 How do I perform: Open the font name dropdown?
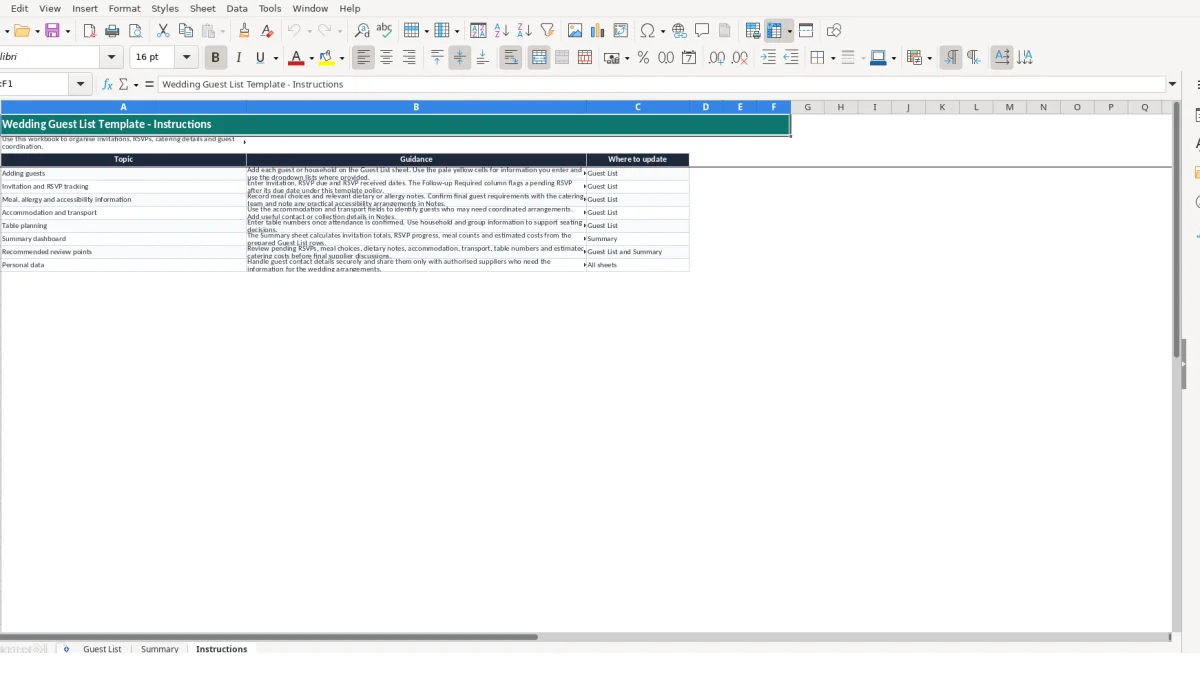[112, 58]
